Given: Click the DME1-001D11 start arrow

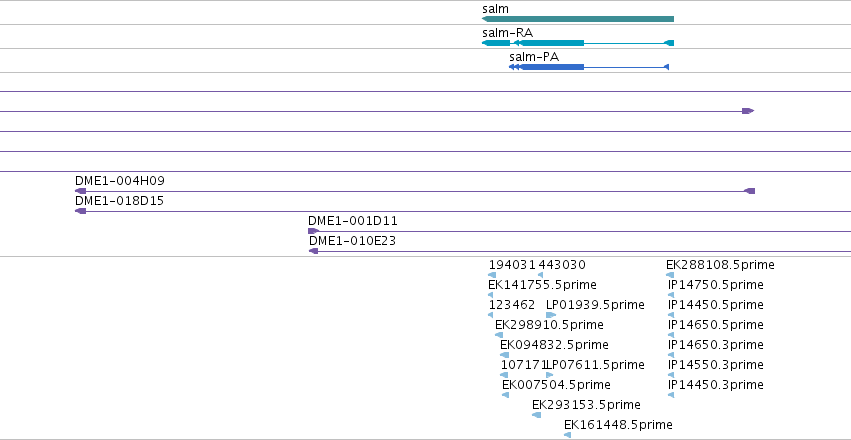Looking at the screenshot, I should [313, 231].
